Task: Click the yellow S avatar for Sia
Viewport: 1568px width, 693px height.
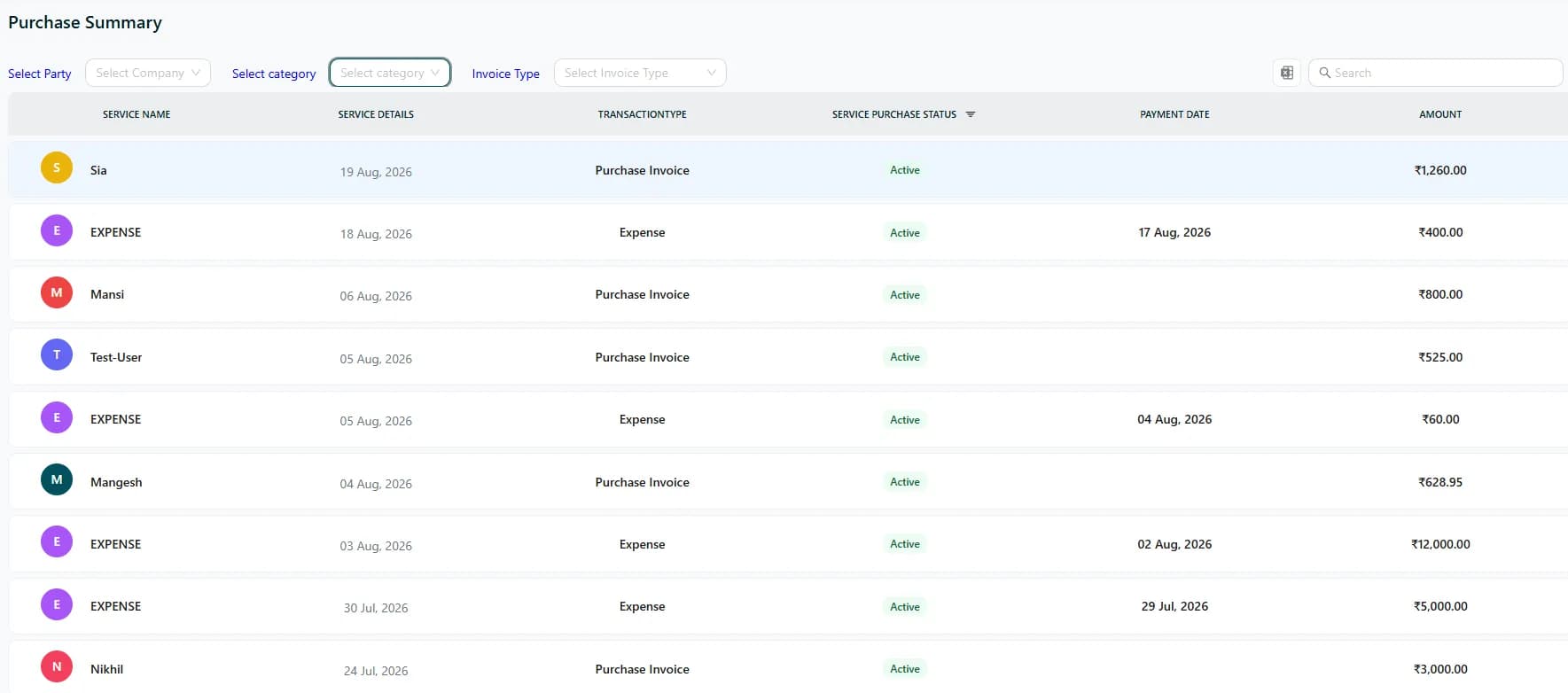Action: tap(57, 167)
